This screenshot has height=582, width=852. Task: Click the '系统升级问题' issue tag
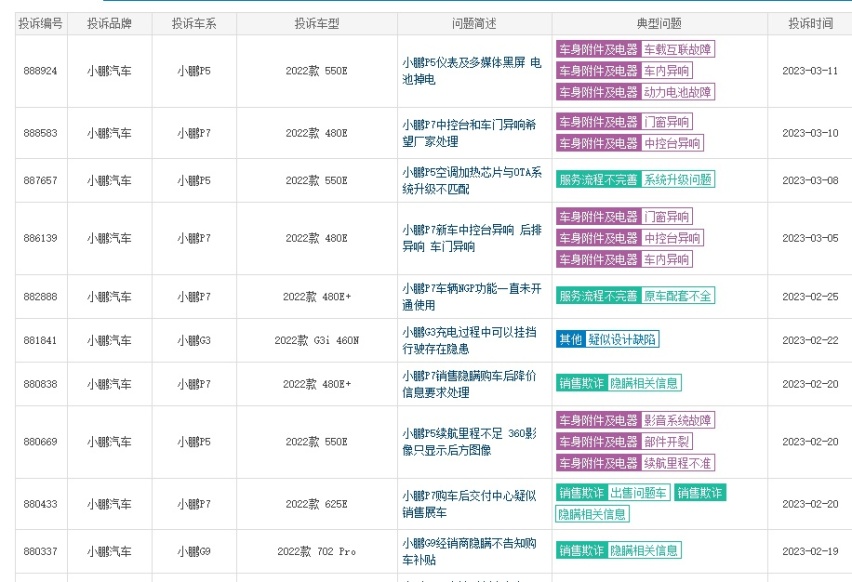tap(678, 179)
